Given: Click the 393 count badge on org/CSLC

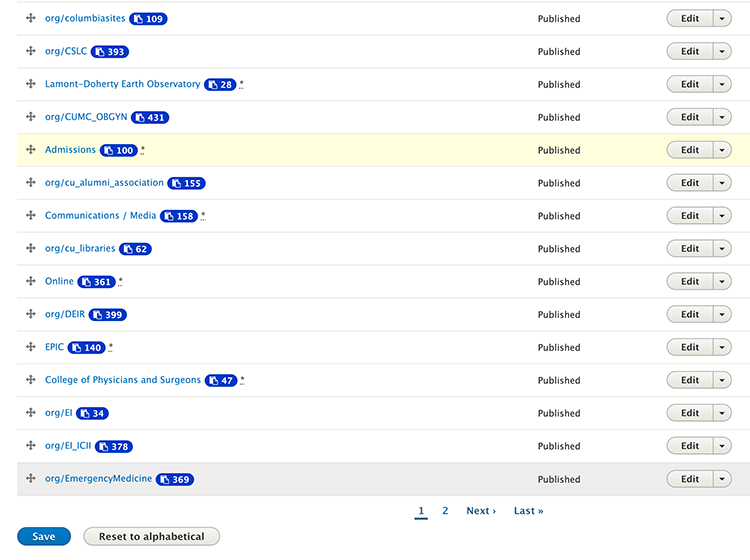Looking at the screenshot, I should 110,52.
